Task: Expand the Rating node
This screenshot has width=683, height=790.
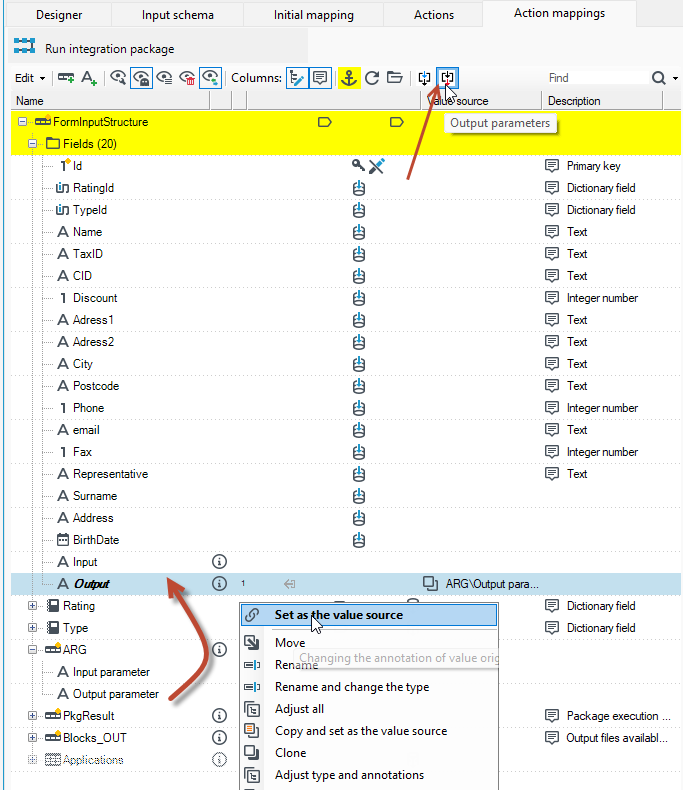Action: coord(32,606)
